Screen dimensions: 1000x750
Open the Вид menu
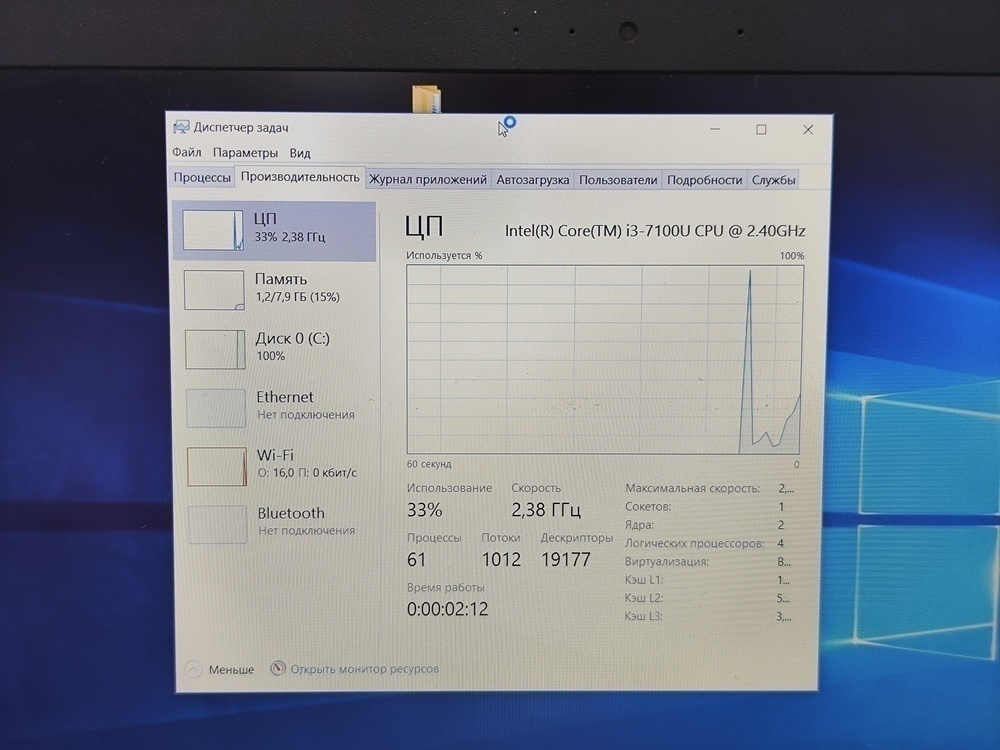pos(300,153)
